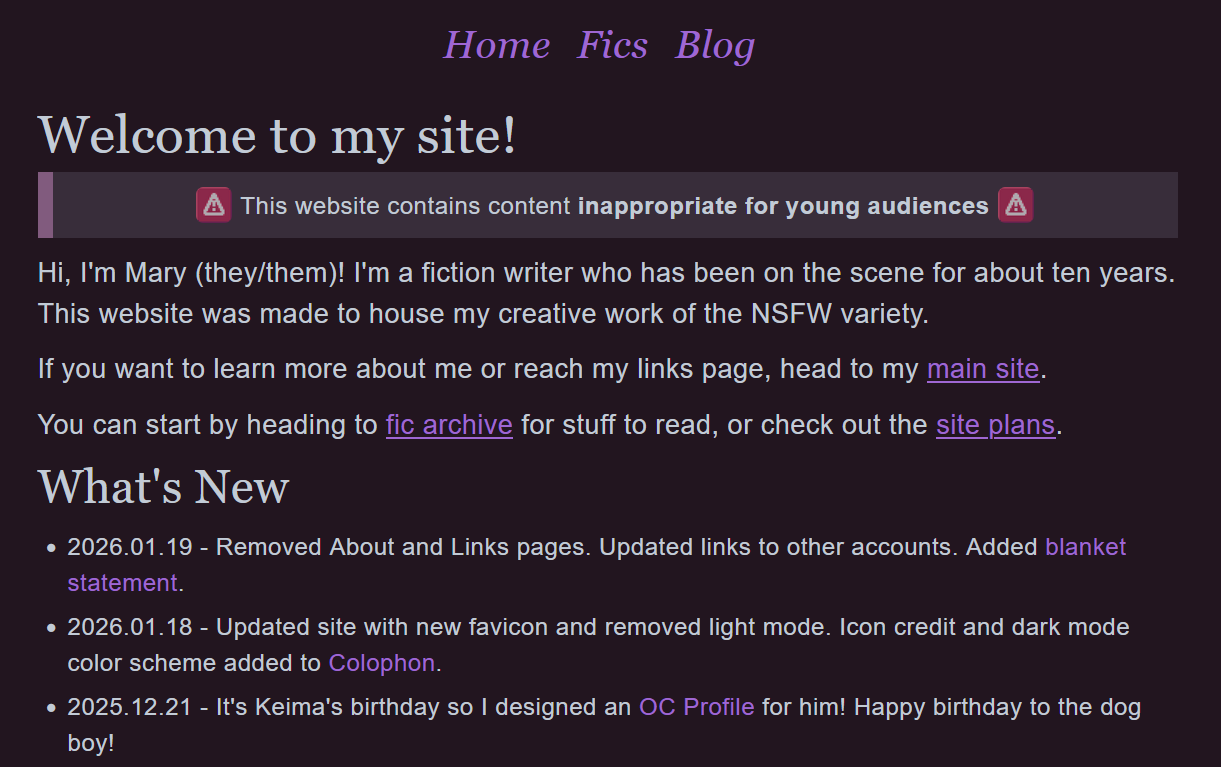Image resolution: width=1221 pixels, height=767 pixels.
Task: Click the 2026.01.19 update entry
Action: [400, 547]
